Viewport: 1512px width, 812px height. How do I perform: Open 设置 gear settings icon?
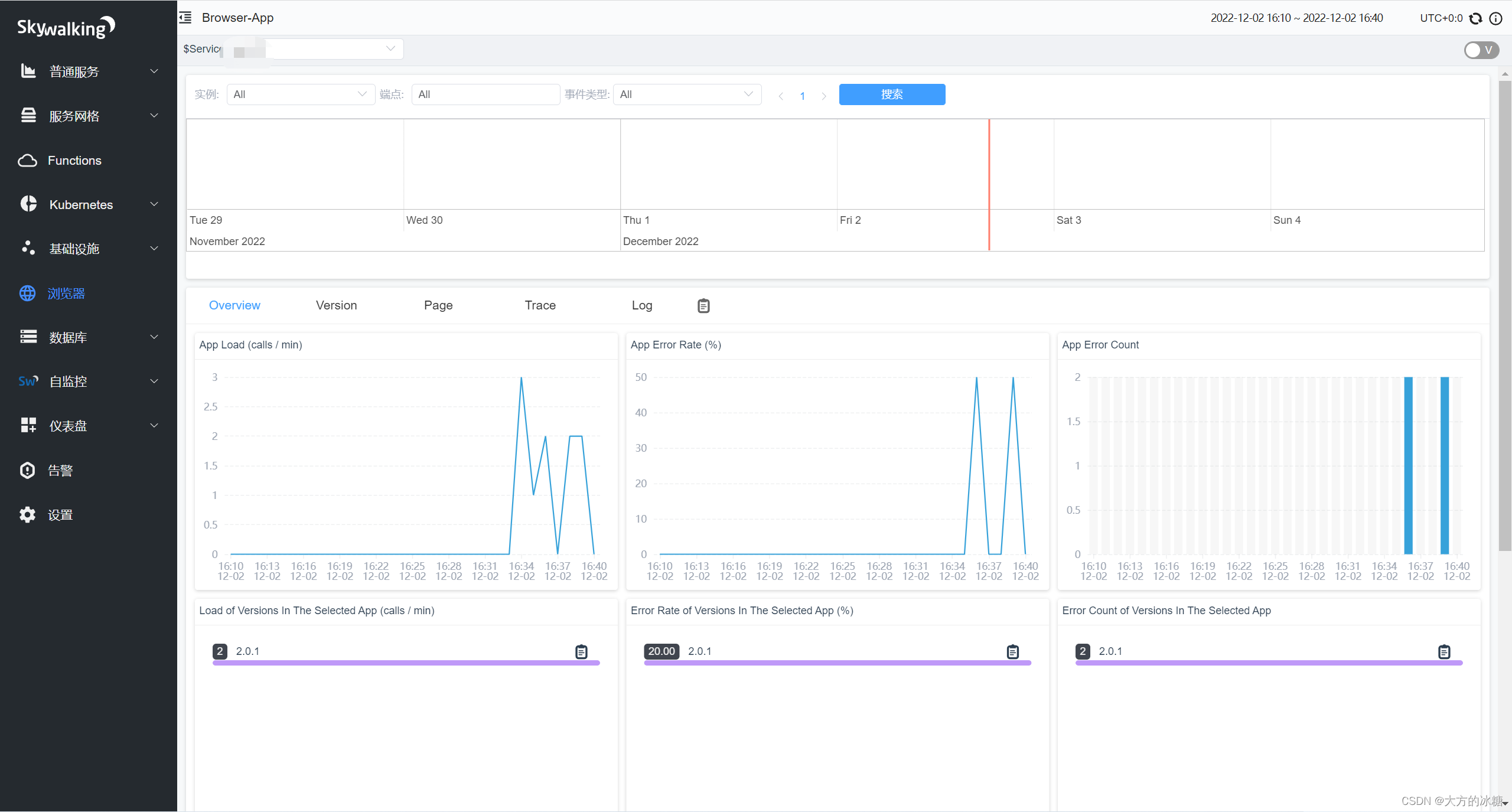coord(28,515)
